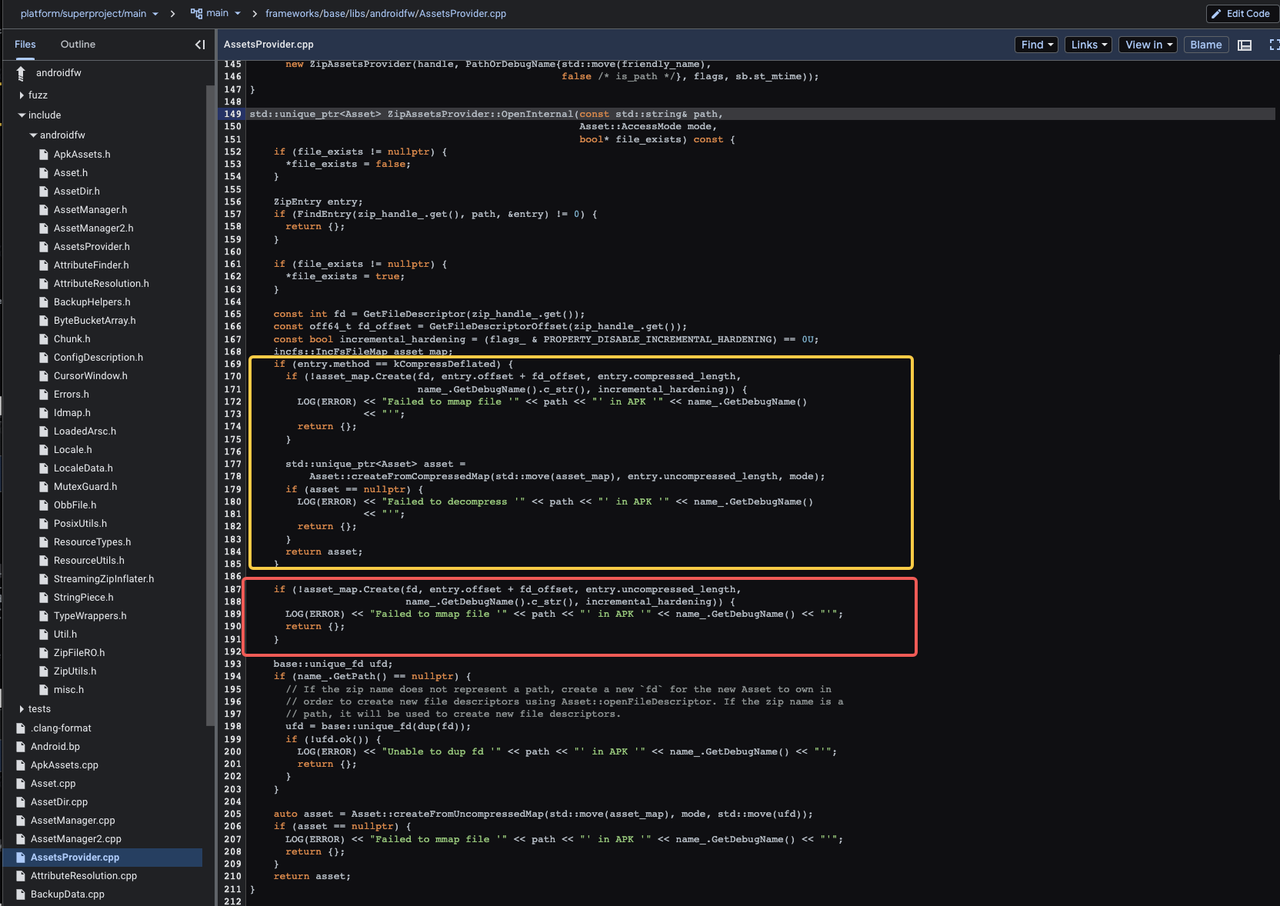
Task: Open Util.h file
Action: coord(65,634)
